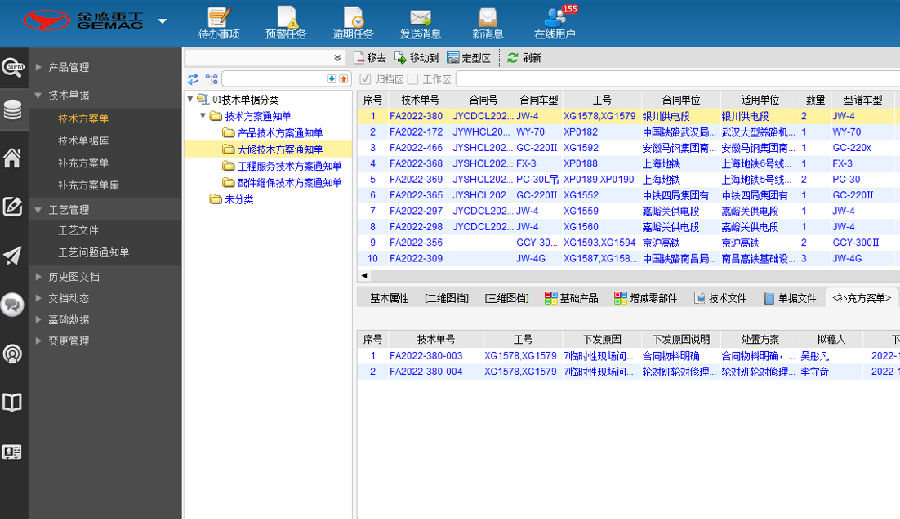900x519 pixels.
Task: Click the database stack icon in sidebar
Action: (13, 110)
